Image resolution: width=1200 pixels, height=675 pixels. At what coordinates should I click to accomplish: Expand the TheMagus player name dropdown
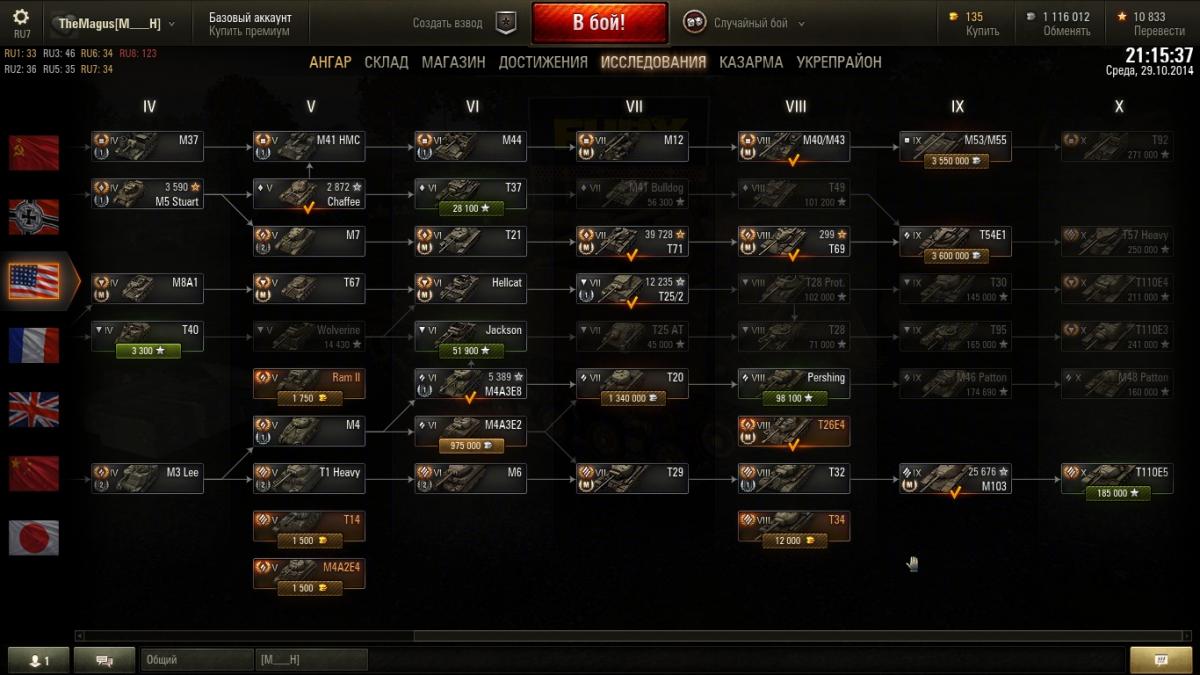tap(117, 23)
